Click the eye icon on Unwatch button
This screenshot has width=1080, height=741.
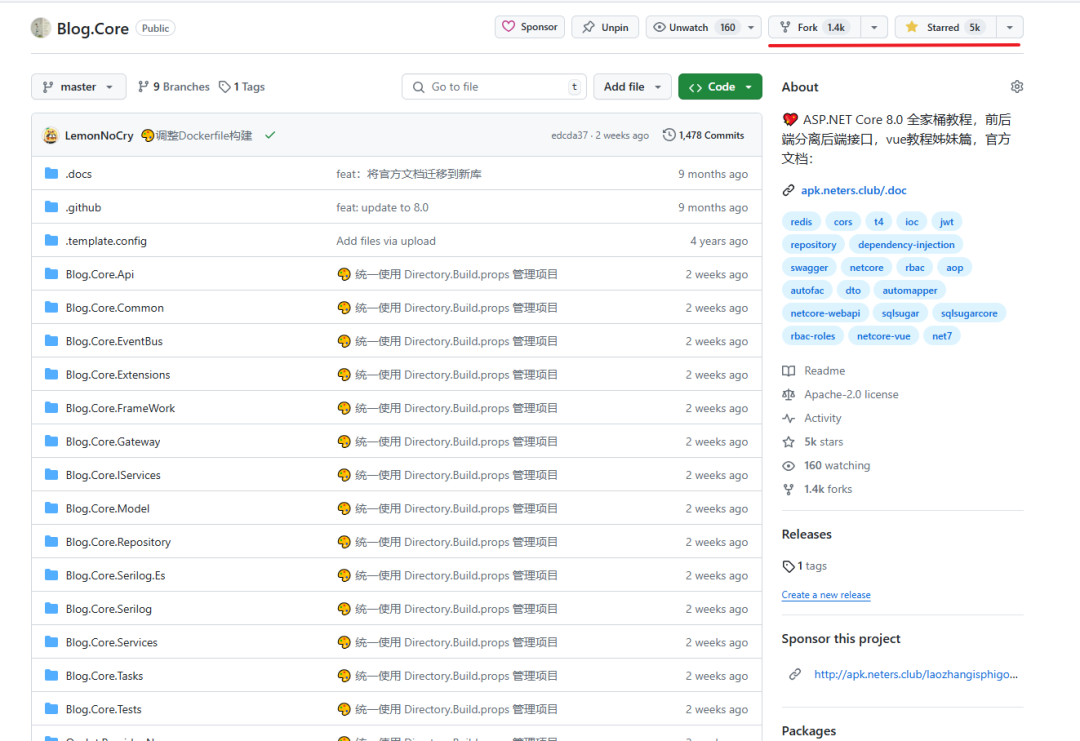[x=659, y=28]
